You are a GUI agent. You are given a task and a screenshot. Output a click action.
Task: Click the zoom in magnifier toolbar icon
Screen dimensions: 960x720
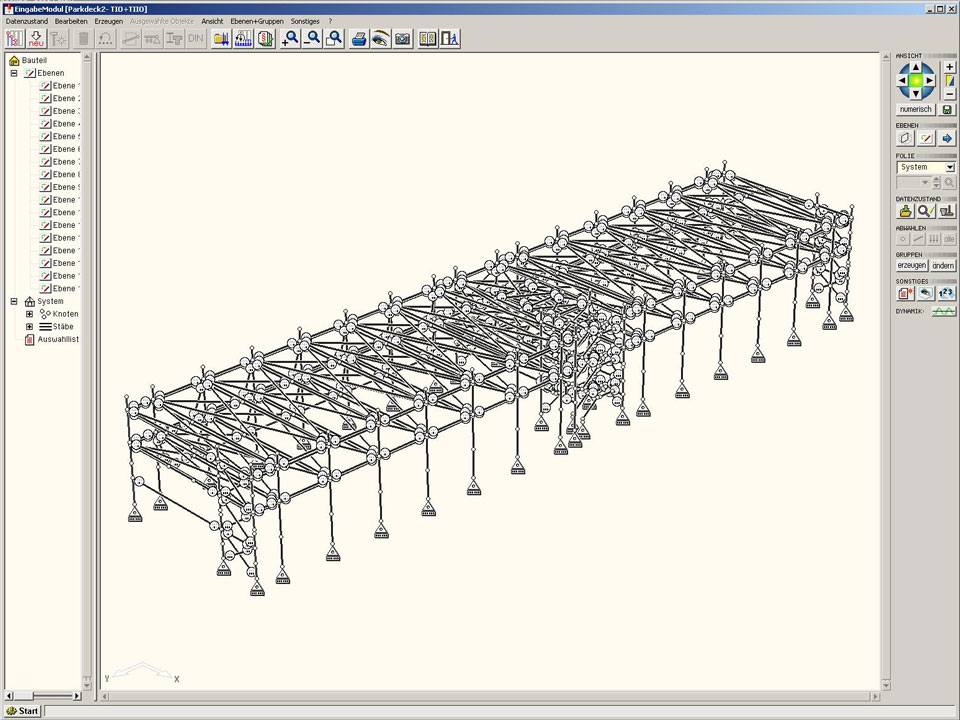pyautogui.click(x=290, y=39)
